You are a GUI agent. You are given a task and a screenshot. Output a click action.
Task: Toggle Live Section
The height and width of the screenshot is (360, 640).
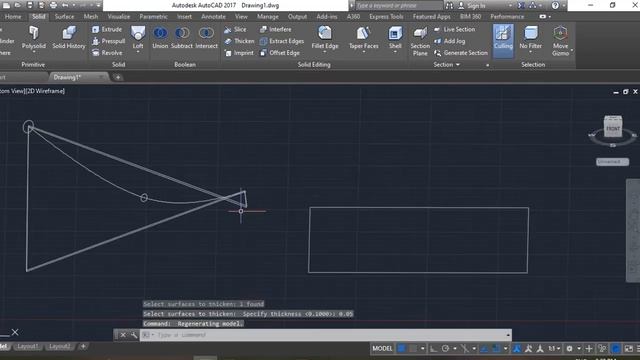pos(454,29)
